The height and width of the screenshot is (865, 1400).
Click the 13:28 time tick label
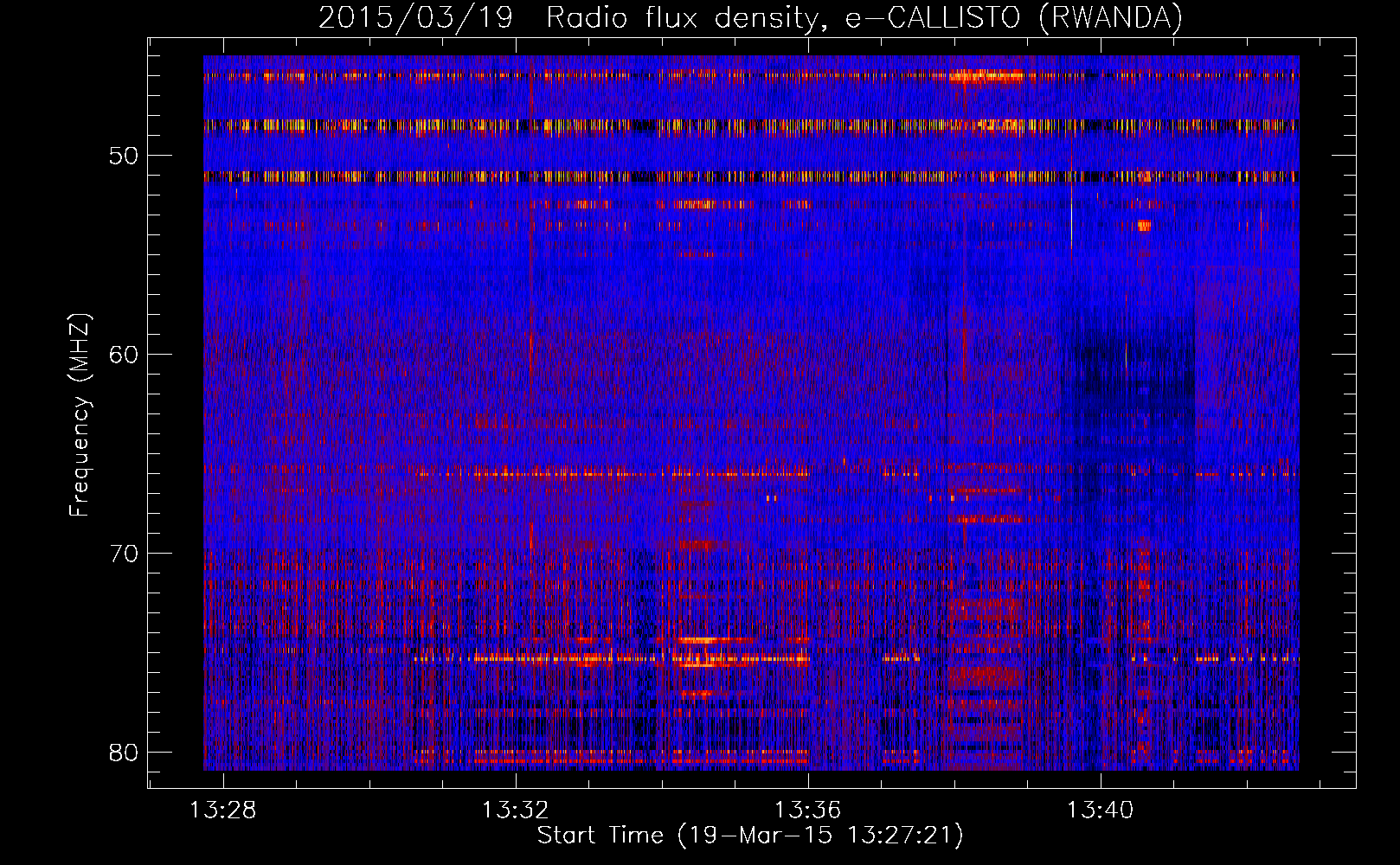(223, 811)
